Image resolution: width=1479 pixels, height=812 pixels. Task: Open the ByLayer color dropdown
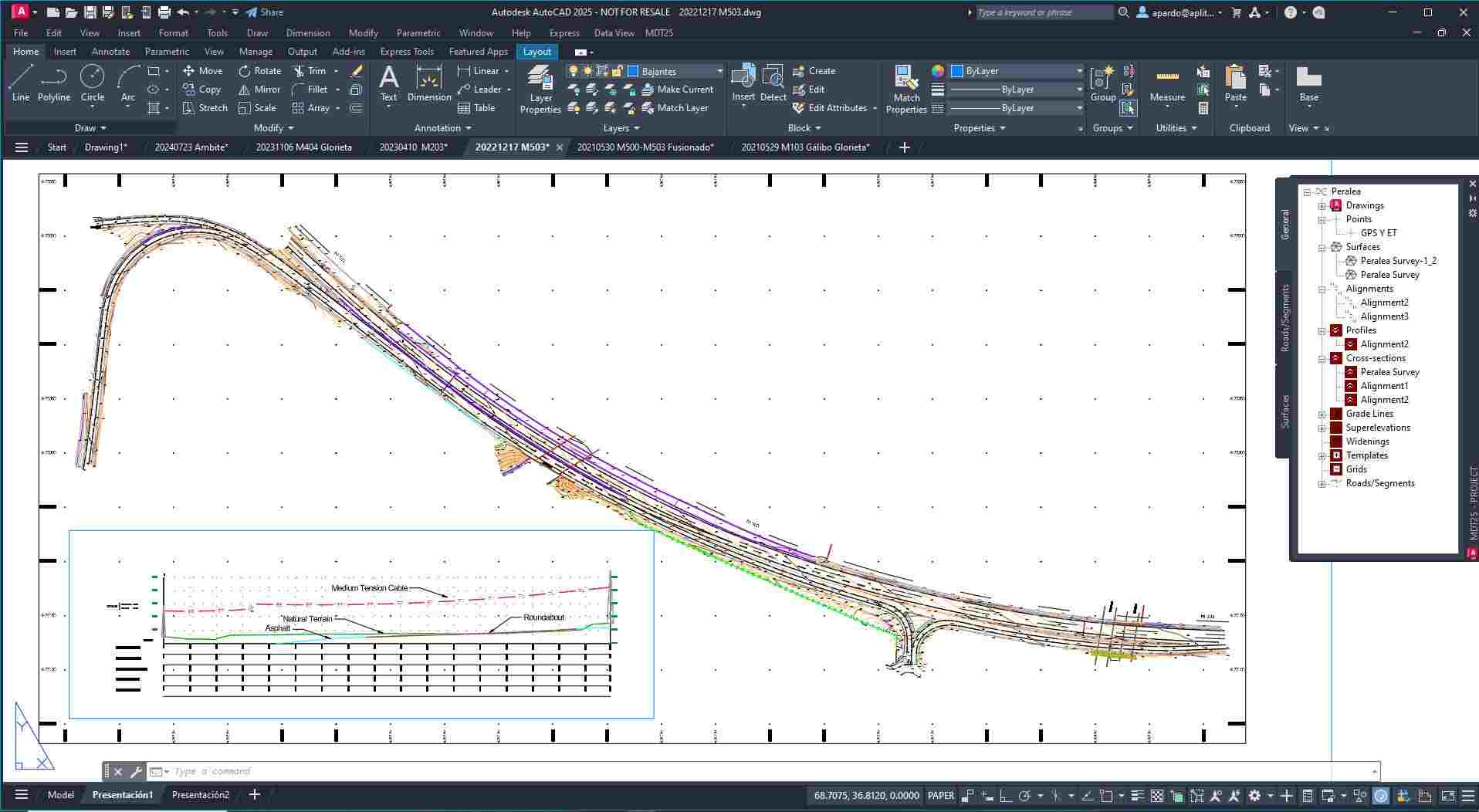click(1079, 71)
